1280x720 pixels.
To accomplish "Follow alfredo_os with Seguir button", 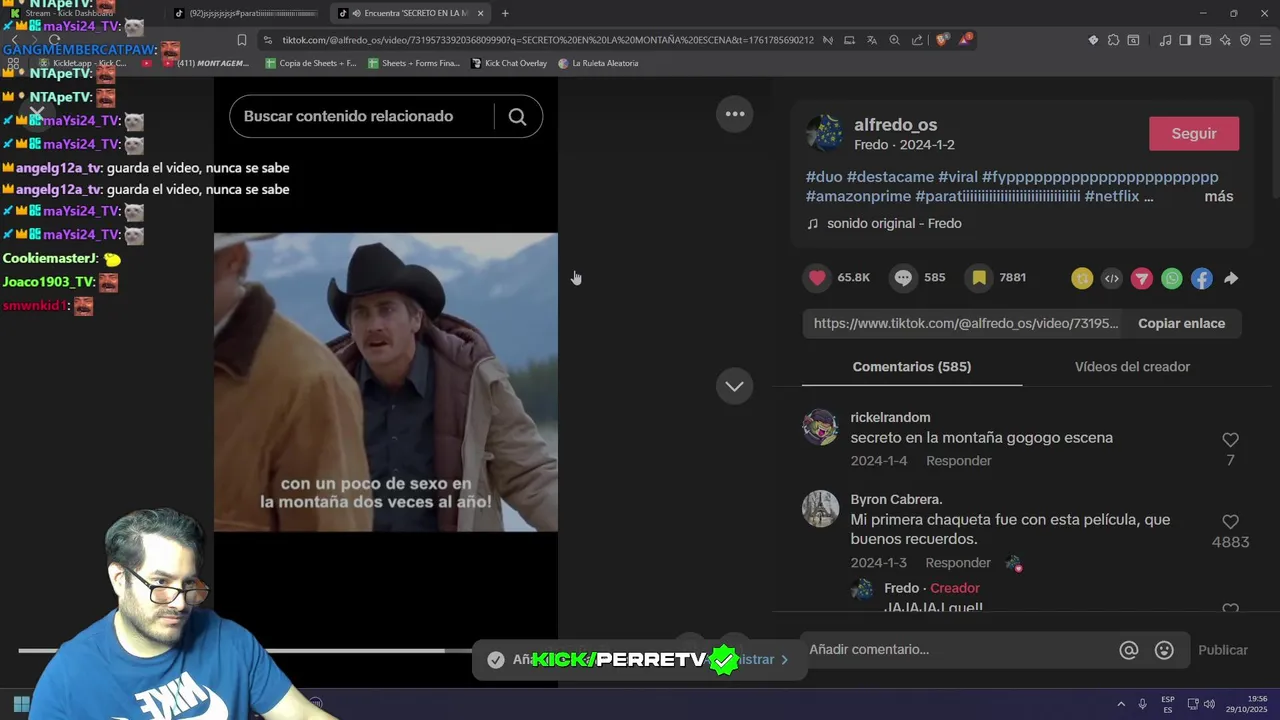I will (1194, 134).
